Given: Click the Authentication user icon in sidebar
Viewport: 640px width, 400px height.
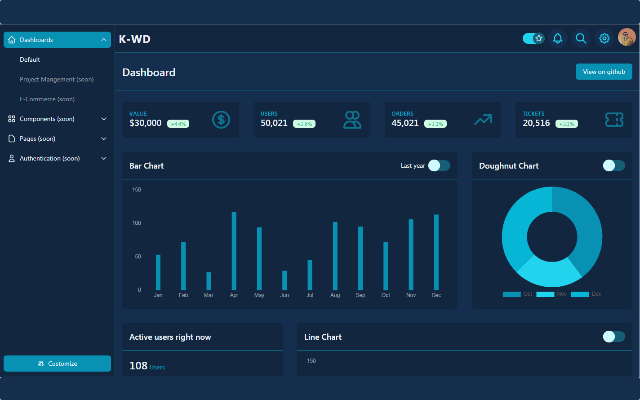Looking at the screenshot, I should 11,158.
